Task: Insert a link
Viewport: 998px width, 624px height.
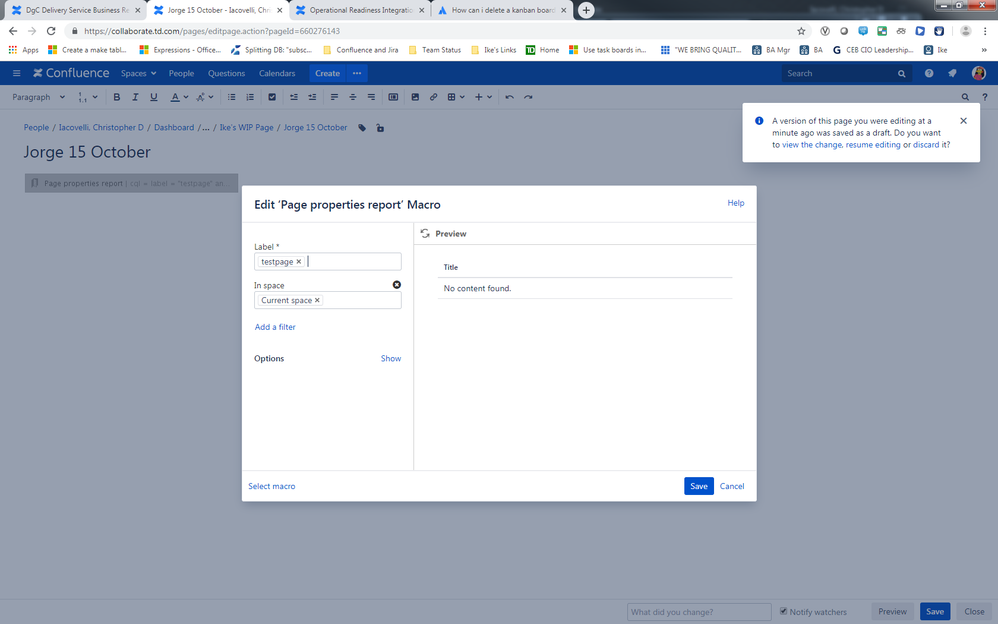Action: click(x=433, y=97)
